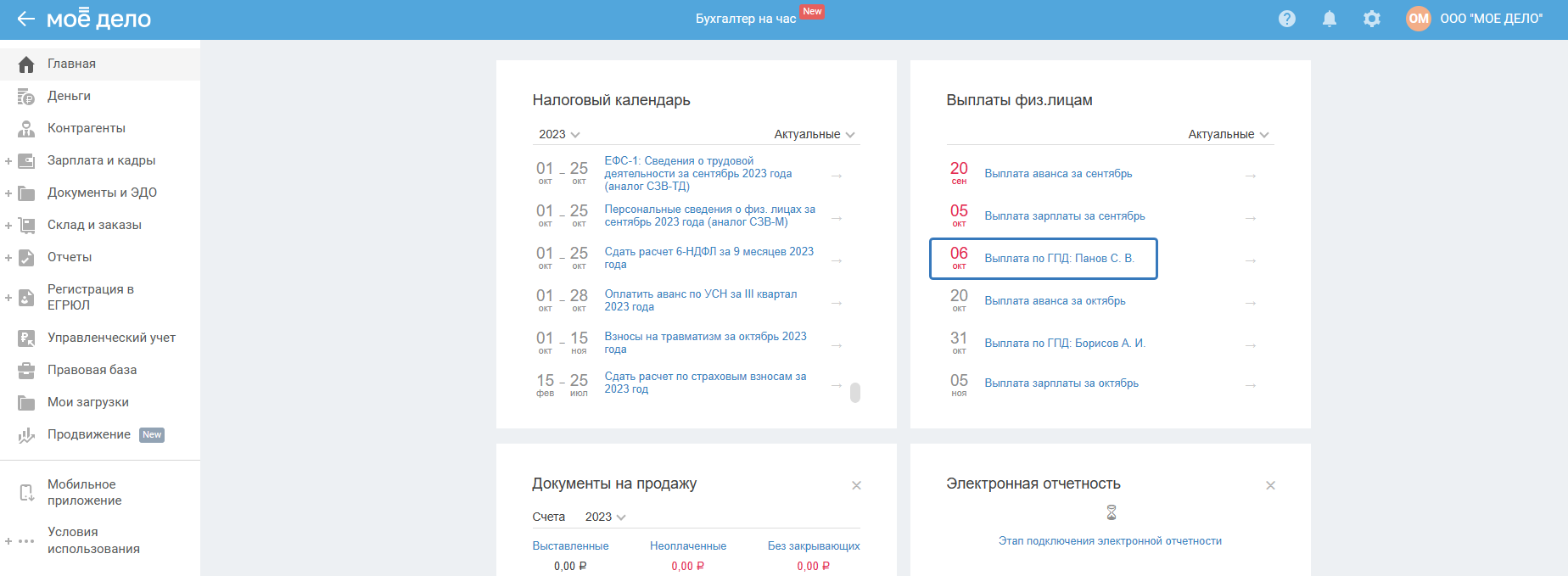Image resolution: width=1568 pixels, height=576 pixels.
Task: Click Без закрывающих invoices total
Action: pos(814,566)
